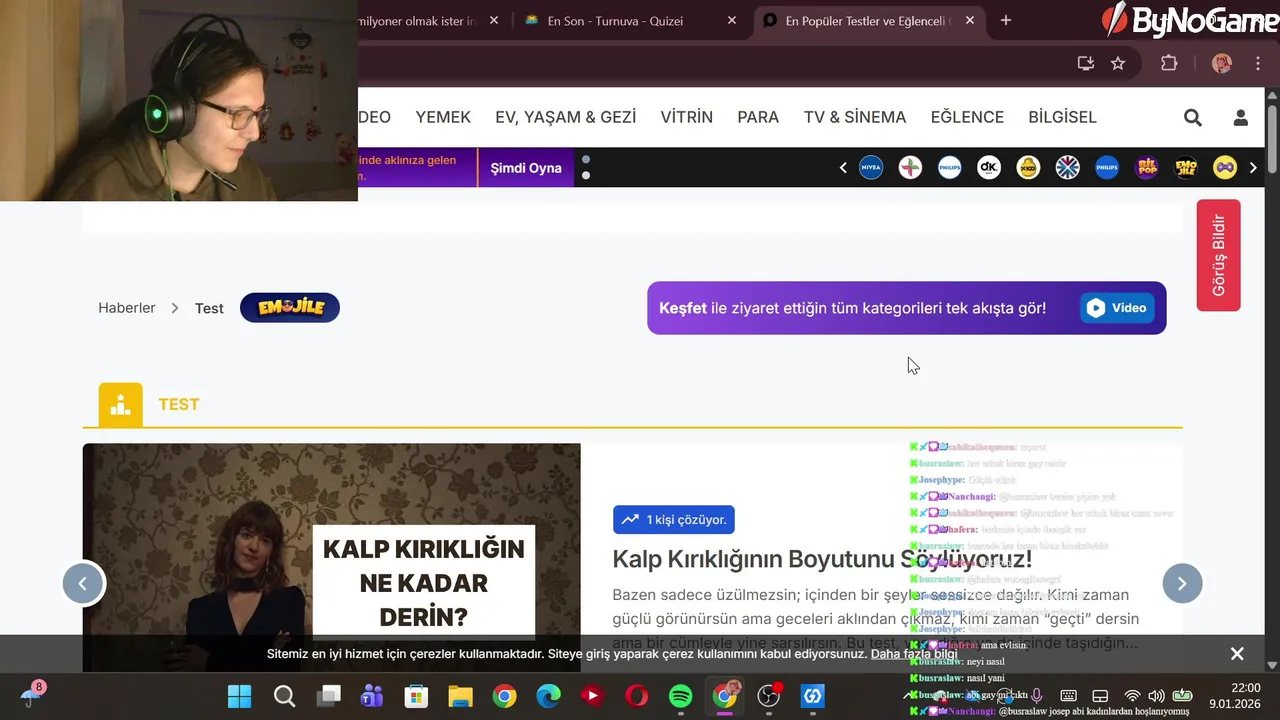Open the Chrome three-dot menu
The width and height of the screenshot is (1280, 720).
[x=1257, y=64]
